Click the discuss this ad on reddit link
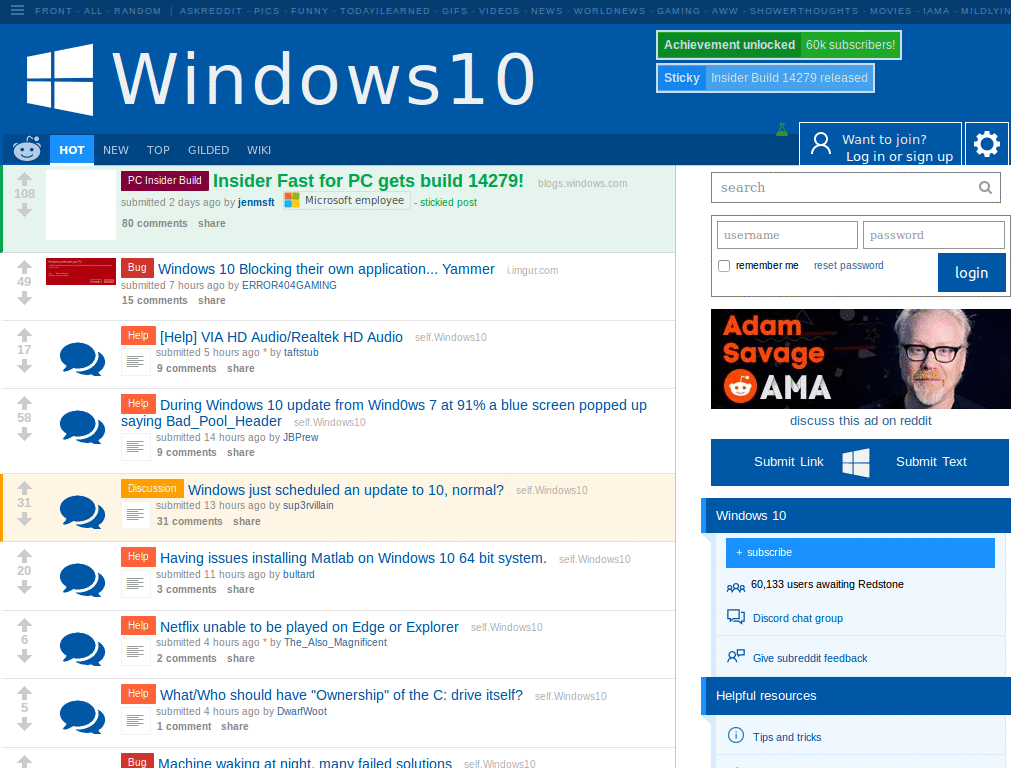The image size is (1024, 768). coord(860,421)
